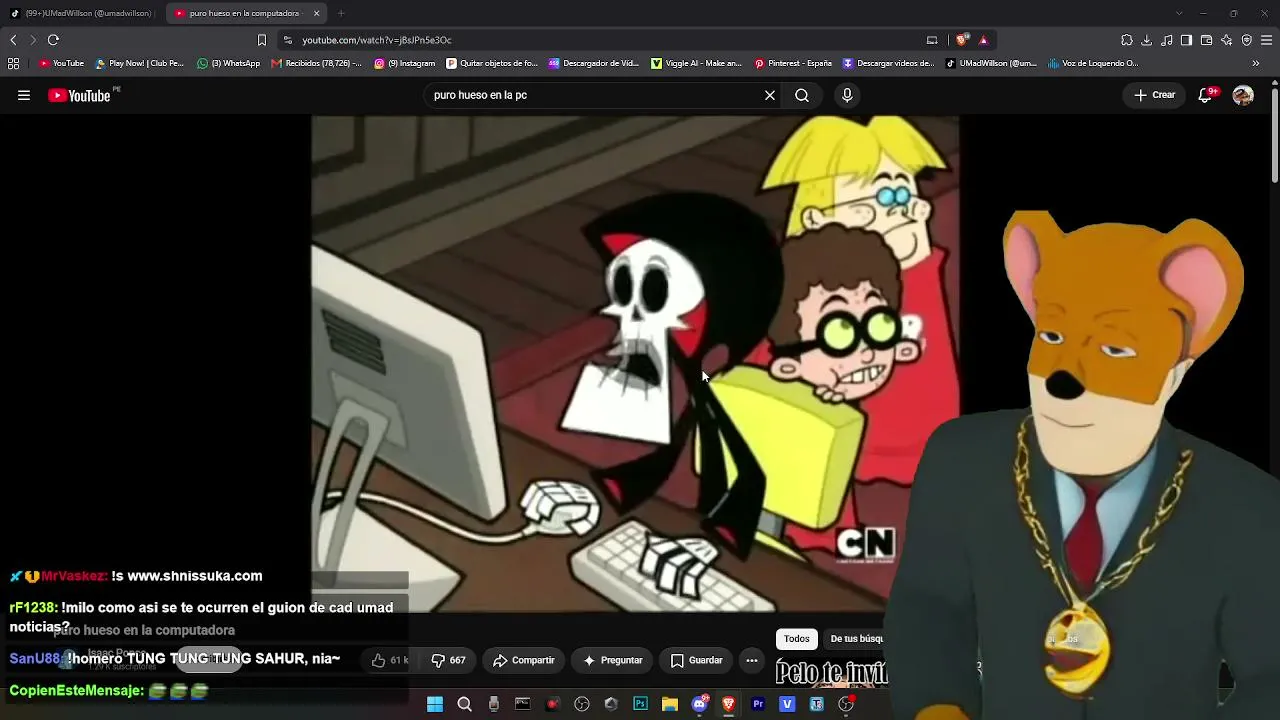Viewport: 1280px width, 720px height.
Task: Open the Preguntar button
Action: coord(613,660)
